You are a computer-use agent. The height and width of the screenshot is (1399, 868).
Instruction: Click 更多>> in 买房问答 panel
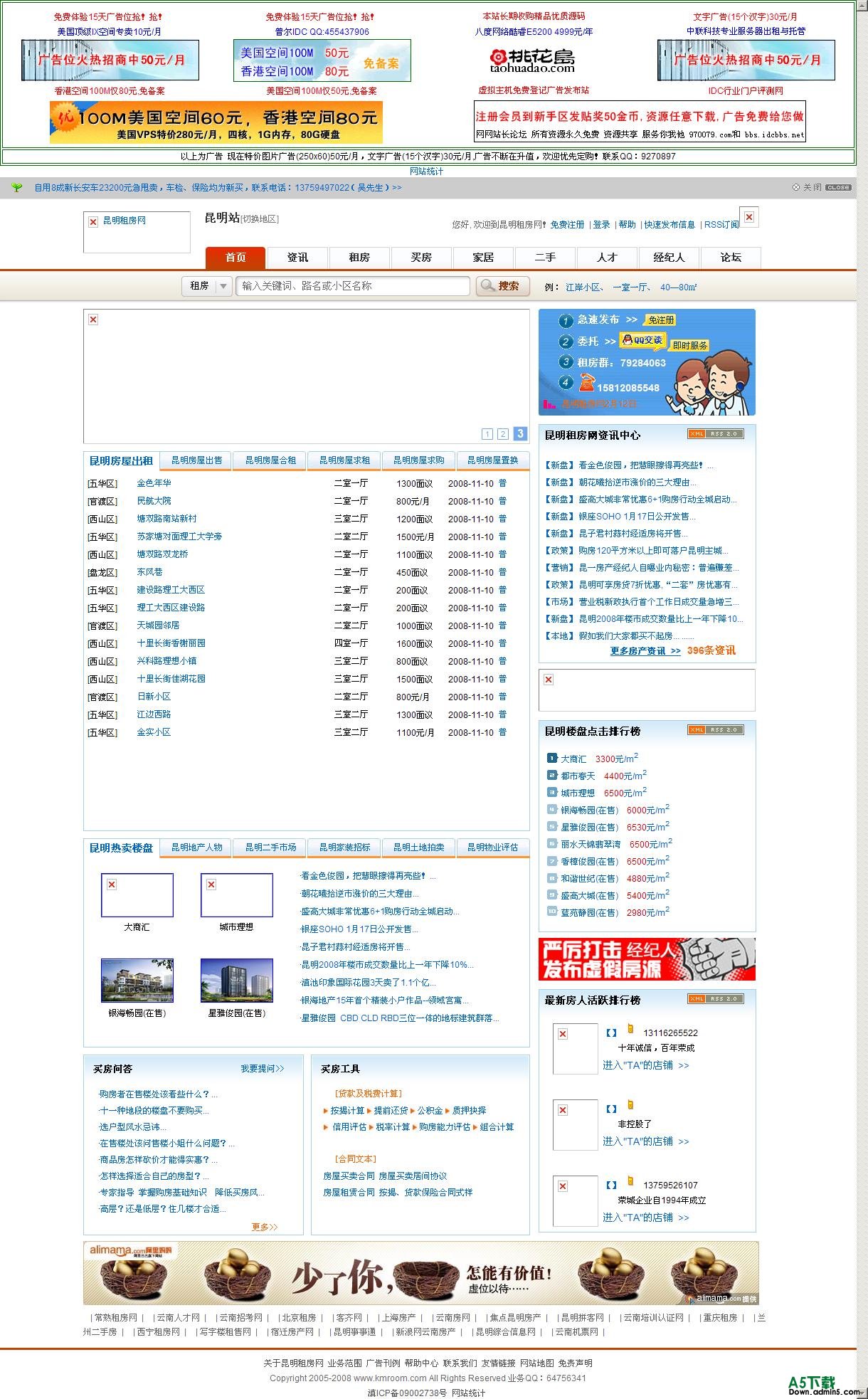click(265, 1227)
